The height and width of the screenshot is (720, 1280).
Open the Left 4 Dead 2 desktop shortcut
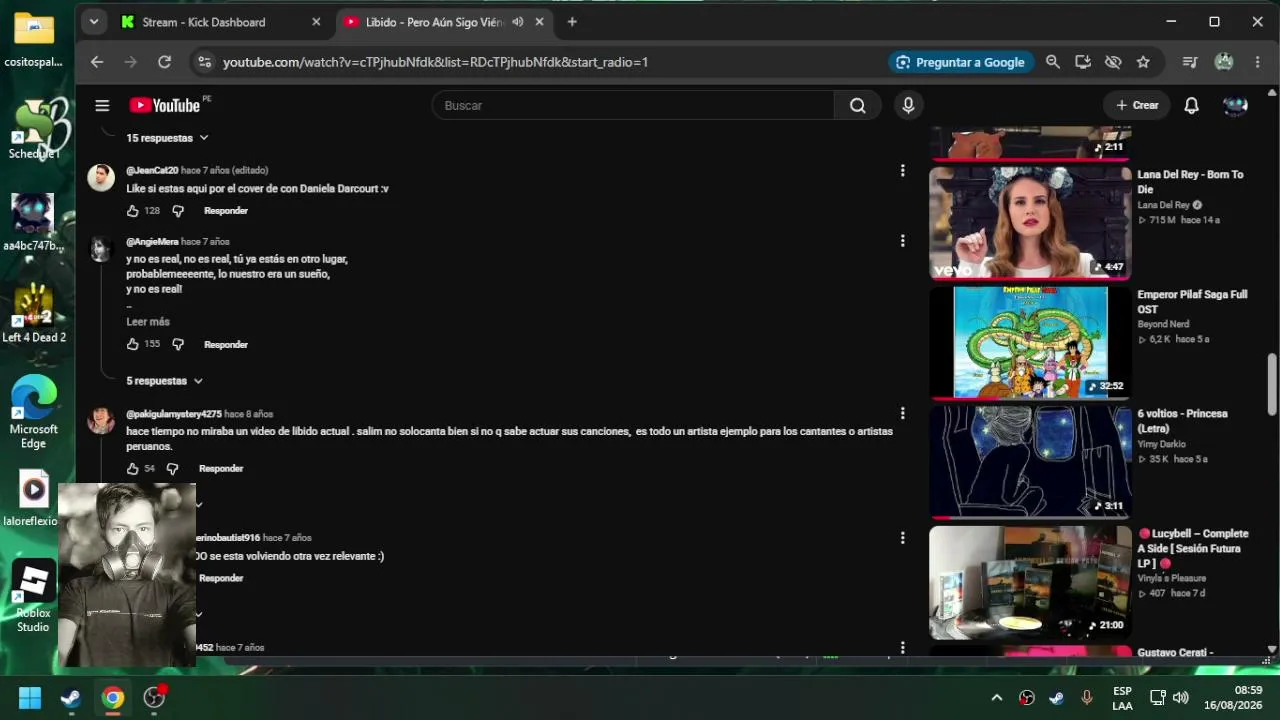(34, 312)
